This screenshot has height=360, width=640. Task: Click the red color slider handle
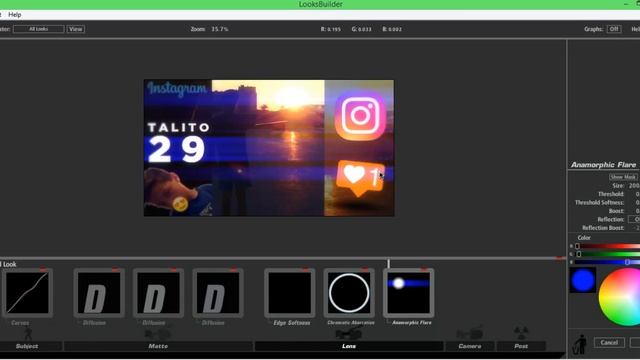click(x=577, y=246)
